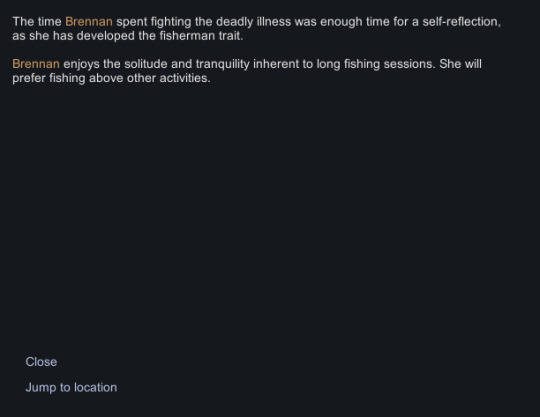Click the 'fisherman trait' phrase in the message
This screenshot has height=417, width=540.
201,36
